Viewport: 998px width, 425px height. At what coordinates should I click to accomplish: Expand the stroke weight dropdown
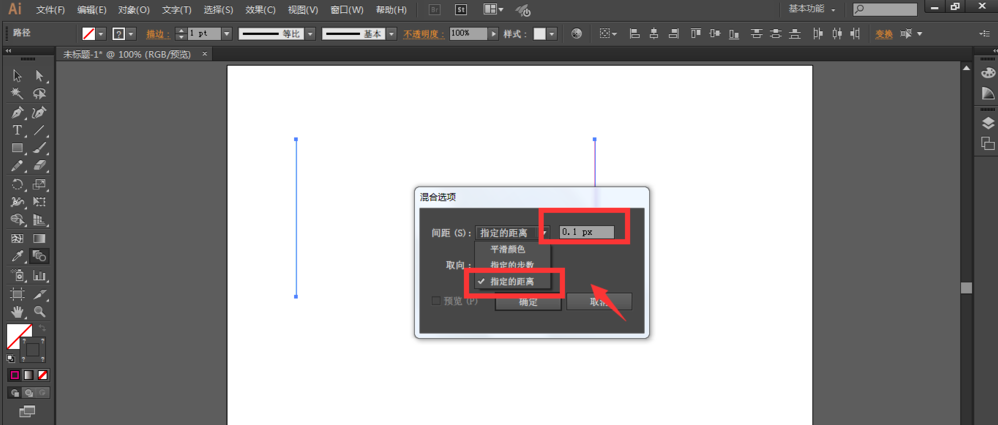(227, 33)
